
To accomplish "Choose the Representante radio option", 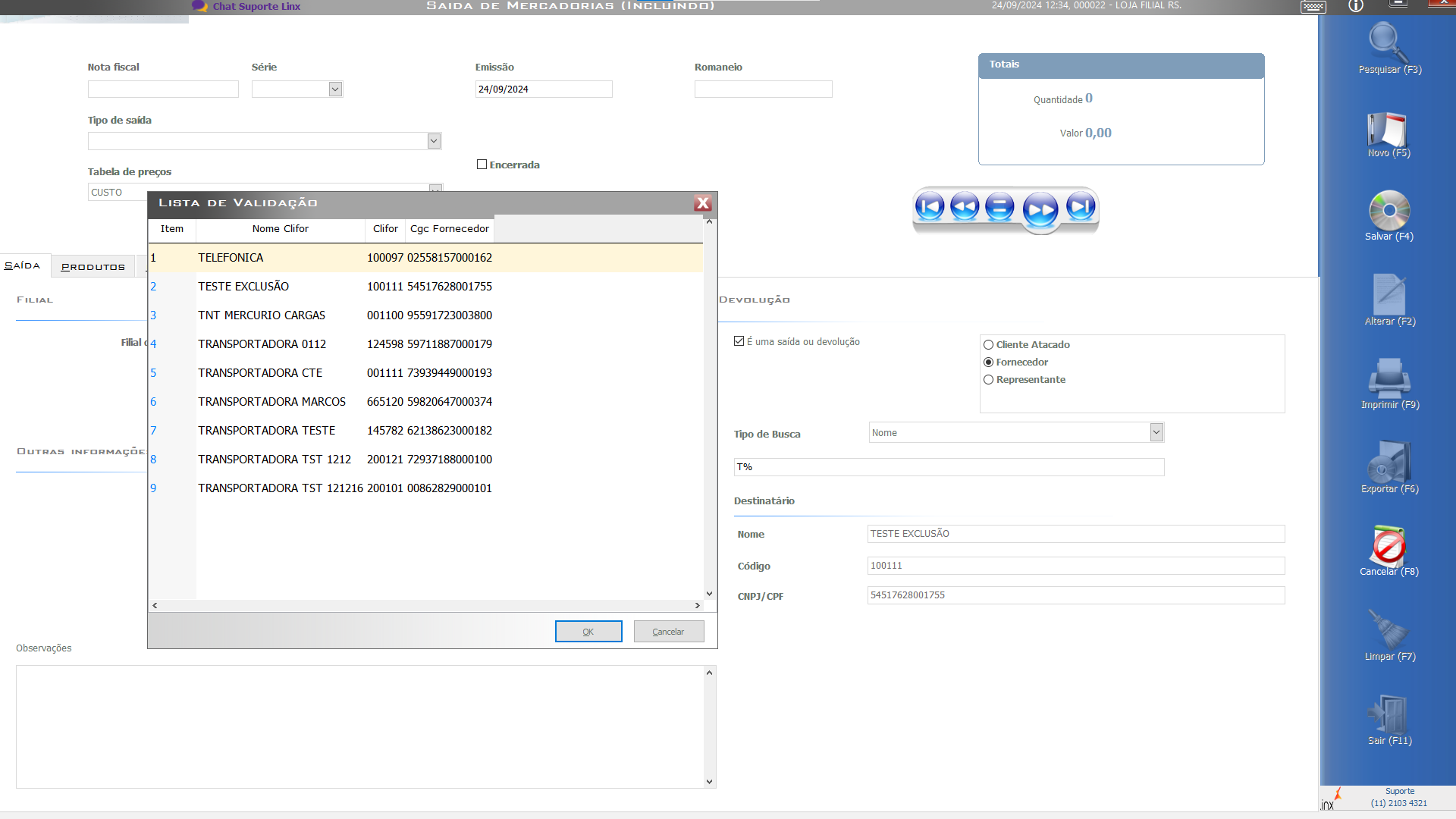I will [x=988, y=380].
